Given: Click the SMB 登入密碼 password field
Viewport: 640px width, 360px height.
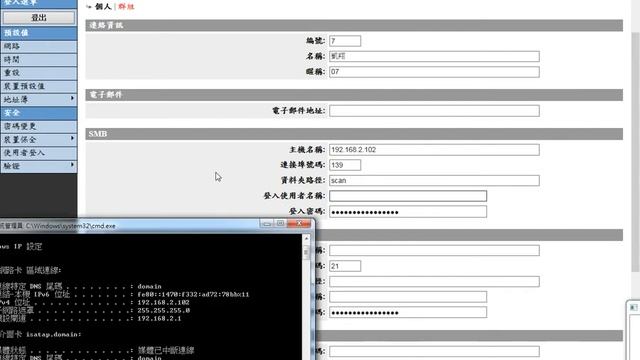Looking at the screenshot, I should click(408, 211).
